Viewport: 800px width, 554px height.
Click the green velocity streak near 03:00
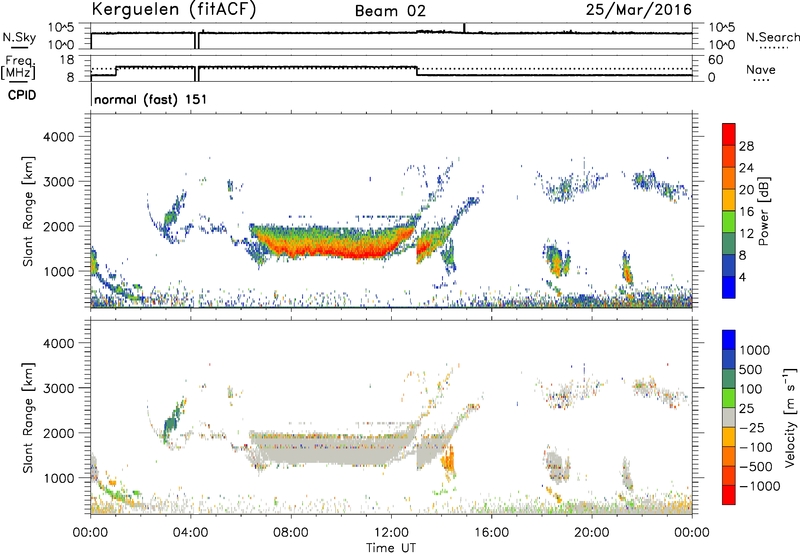tap(172, 420)
